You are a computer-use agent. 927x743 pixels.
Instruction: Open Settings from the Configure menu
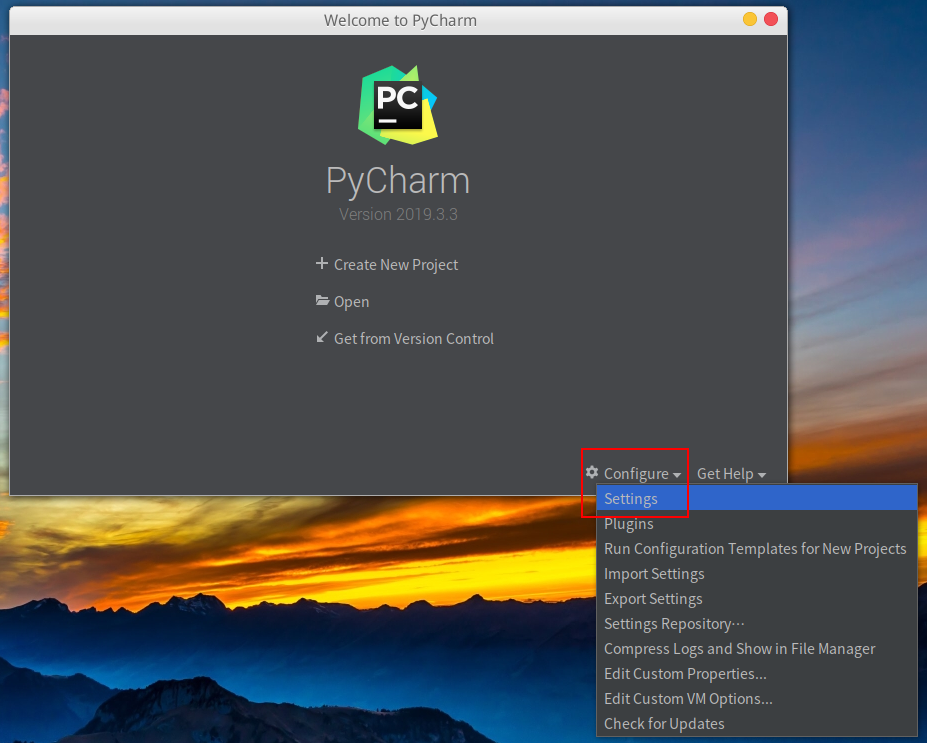[x=757, y=498]
